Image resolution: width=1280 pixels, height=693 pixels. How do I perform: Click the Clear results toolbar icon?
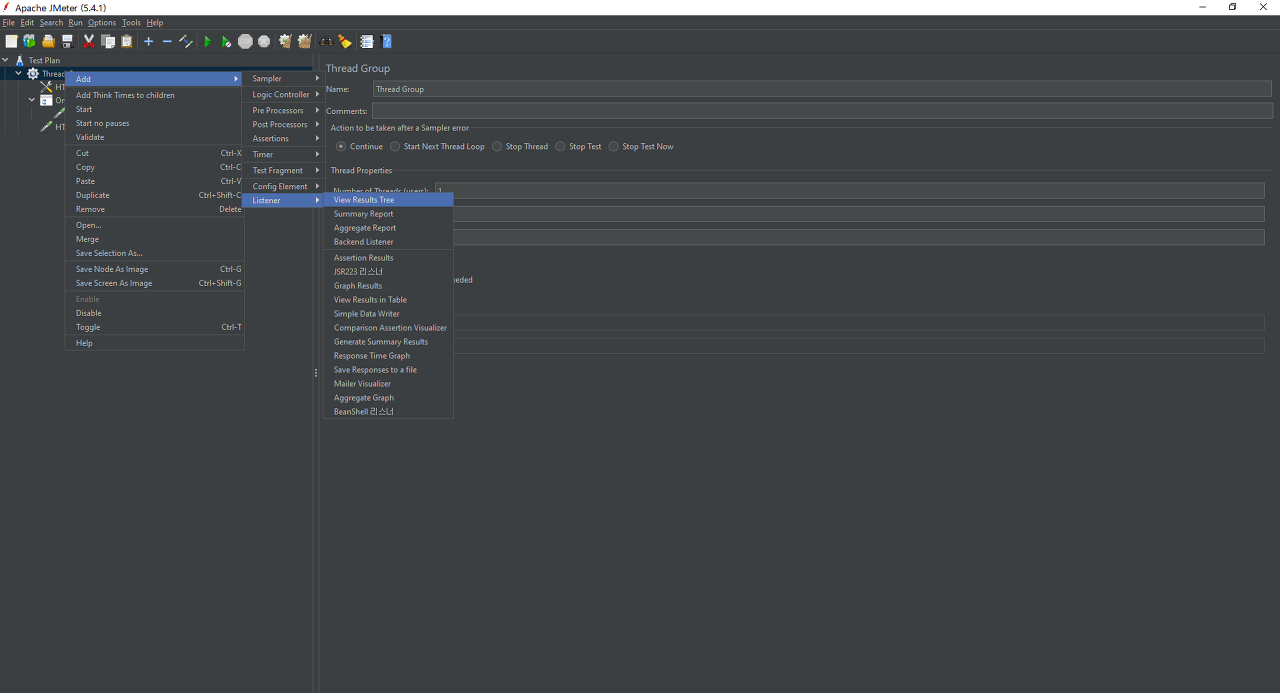286,41
